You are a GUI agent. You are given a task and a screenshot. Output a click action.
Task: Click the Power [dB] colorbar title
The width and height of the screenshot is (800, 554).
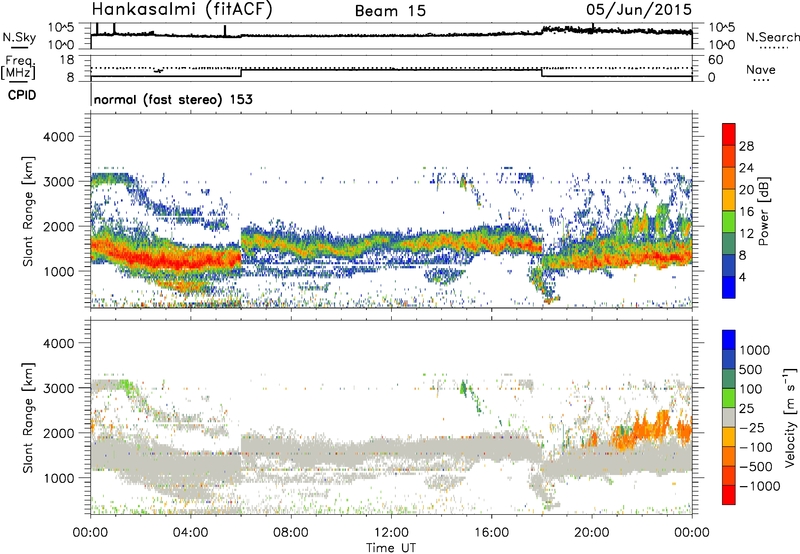pos(763,211)
